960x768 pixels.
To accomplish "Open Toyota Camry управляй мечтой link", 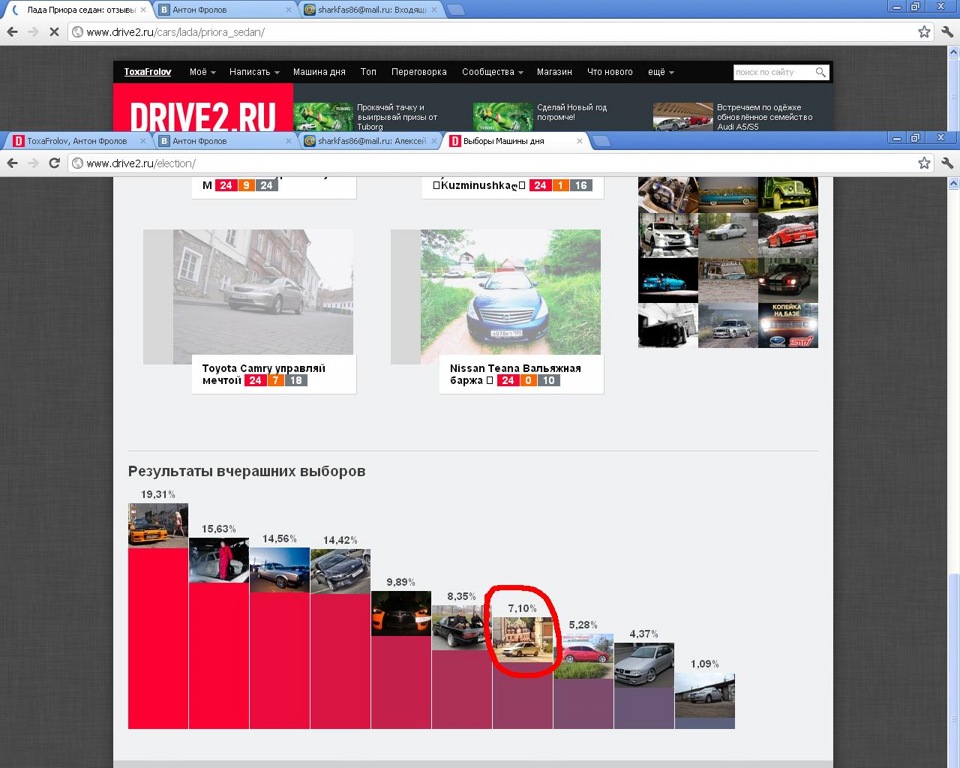I will (264, 374).
